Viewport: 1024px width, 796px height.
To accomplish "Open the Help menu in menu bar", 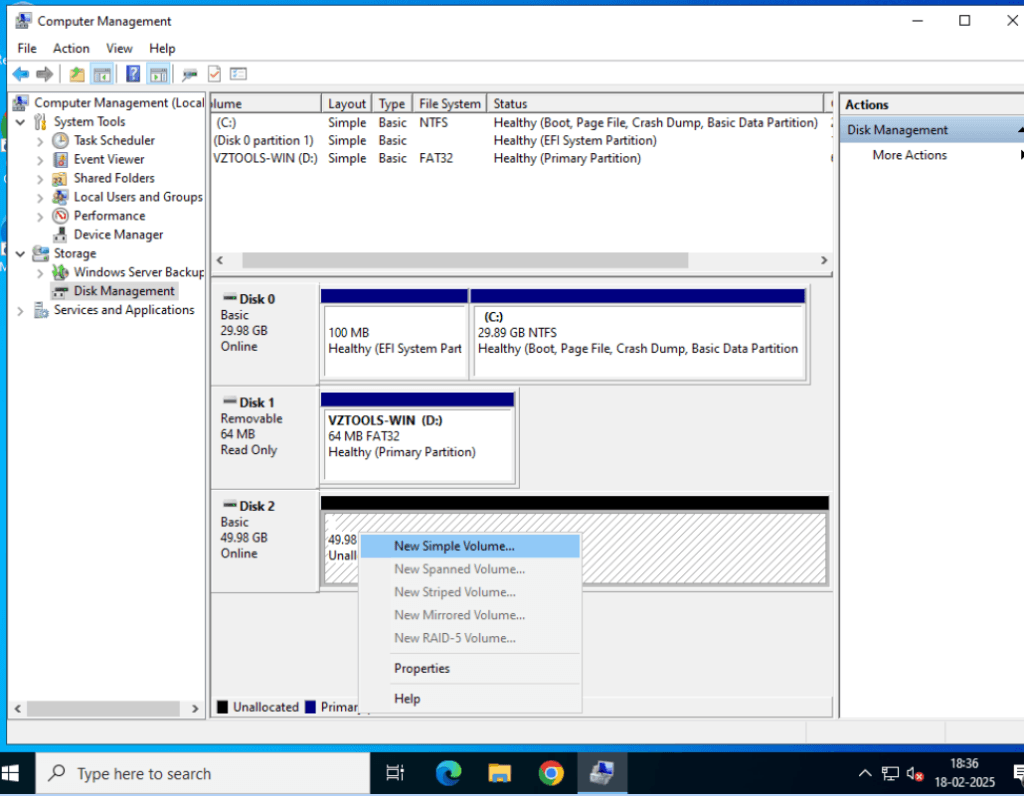I will click(x=162, y=48).
